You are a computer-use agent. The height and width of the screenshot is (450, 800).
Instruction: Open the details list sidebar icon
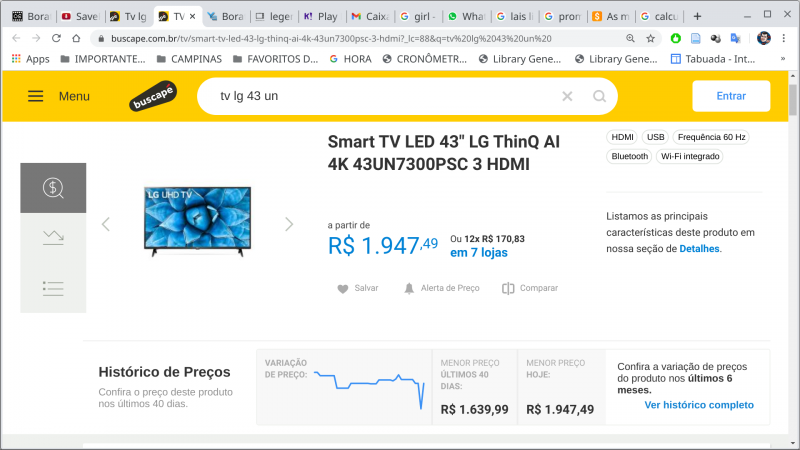(x=53, y=288)
